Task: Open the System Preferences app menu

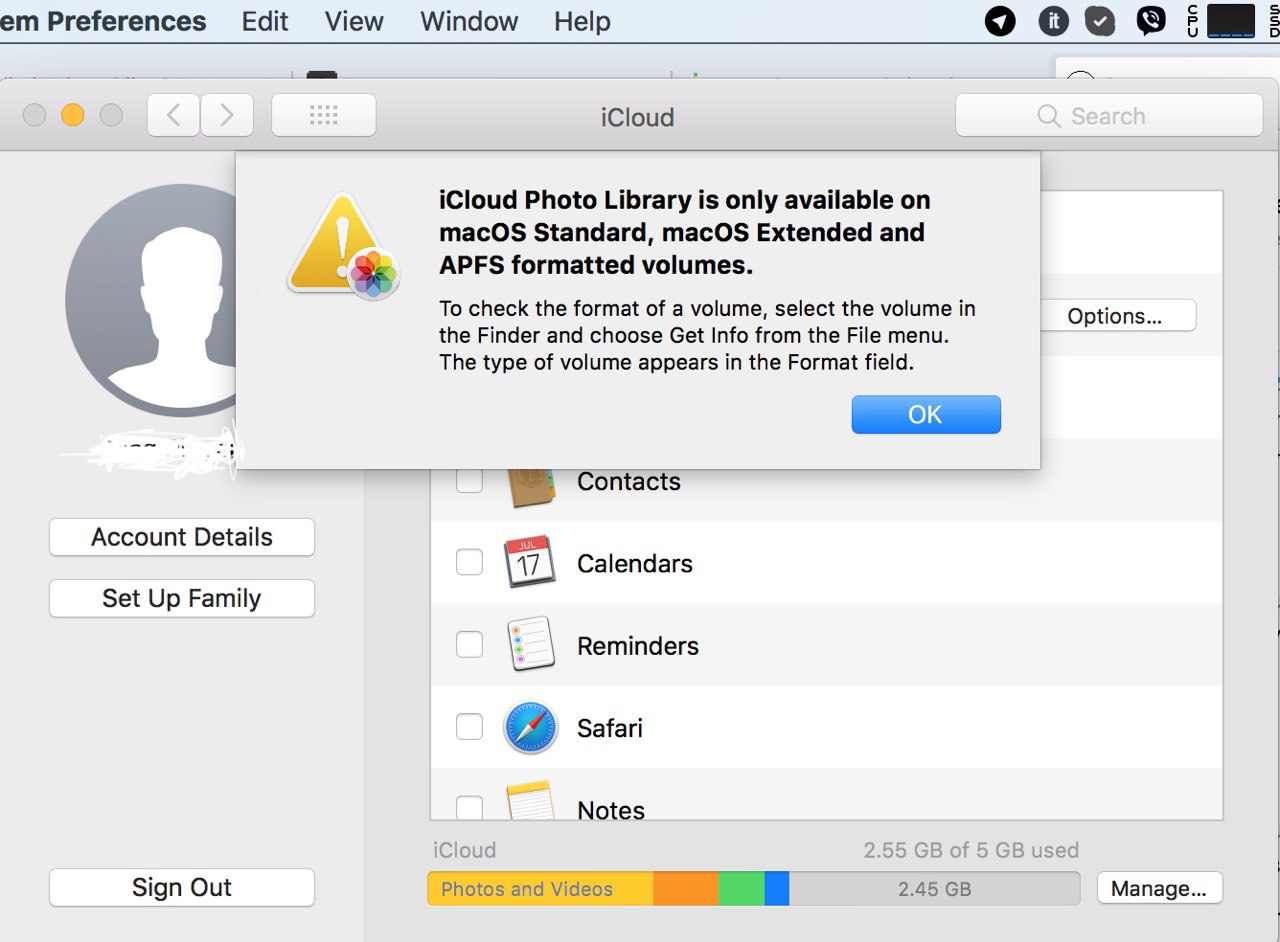Action: click(103, 21)
